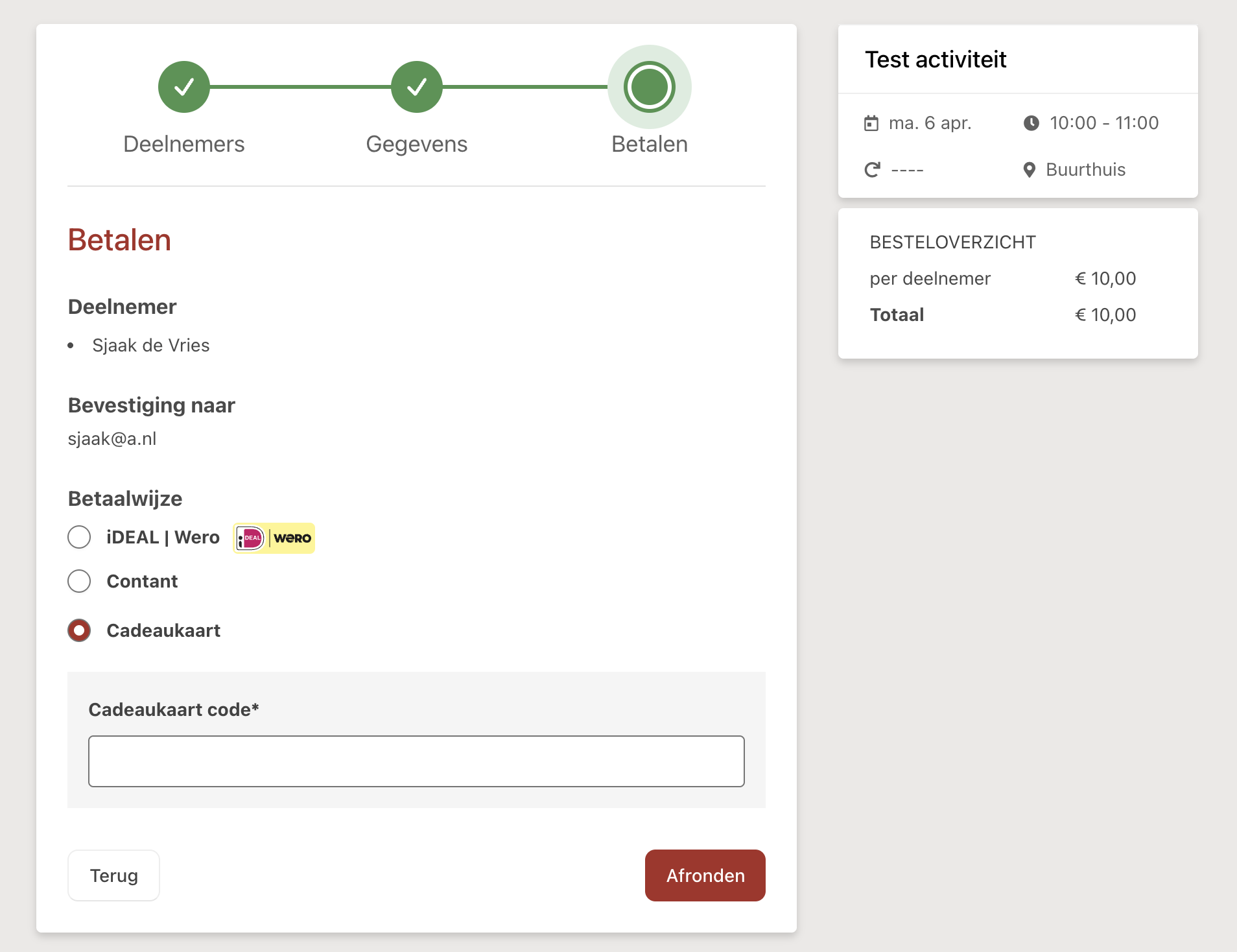Go to the Deelnemers step label
Image resolution: width=1237 pixels, height=952 pixels.
(x=184, y=144)
